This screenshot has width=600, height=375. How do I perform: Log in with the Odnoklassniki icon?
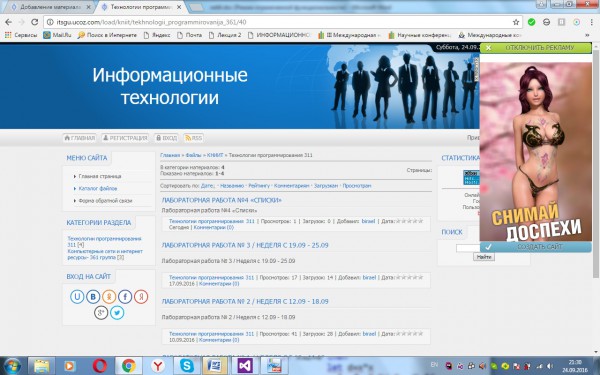109,297
